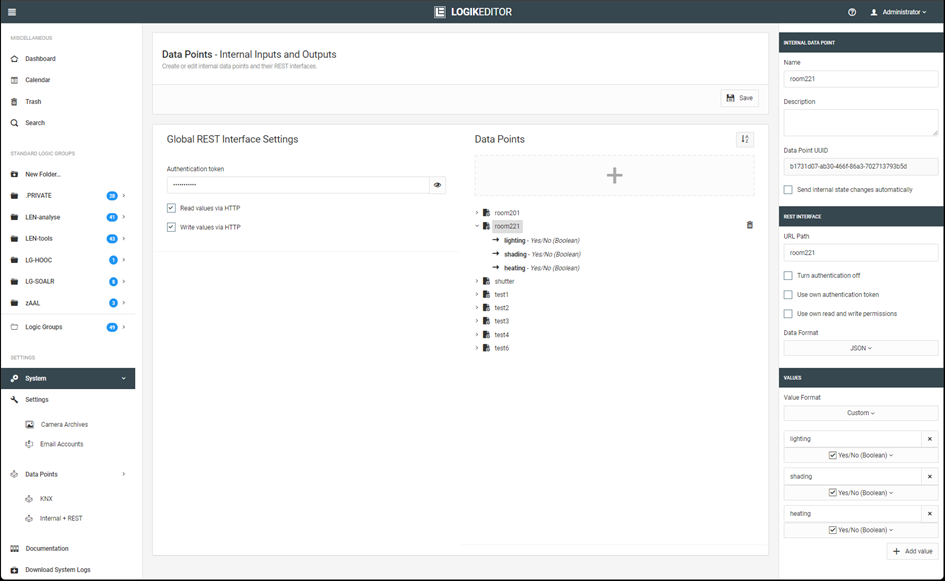The width and height of the screenshot is (945, 581).
Task: Remove the heating value with X
Action: [929, 513]
